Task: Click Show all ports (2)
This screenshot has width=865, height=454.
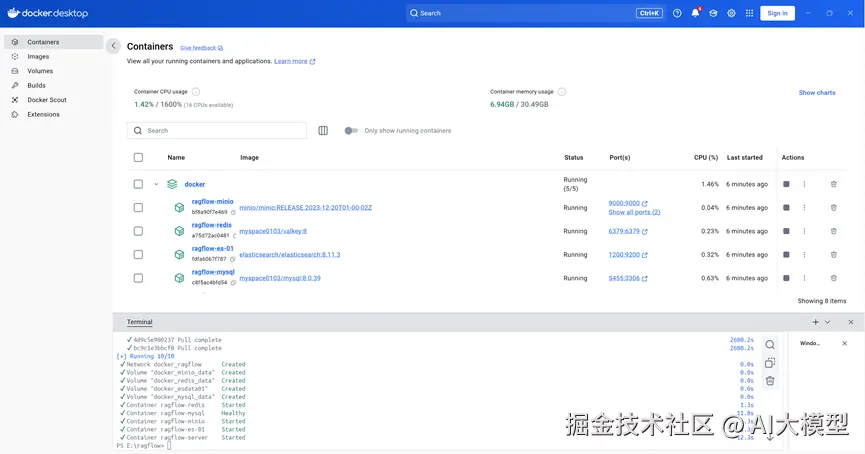Action: [x=634, y=212]
